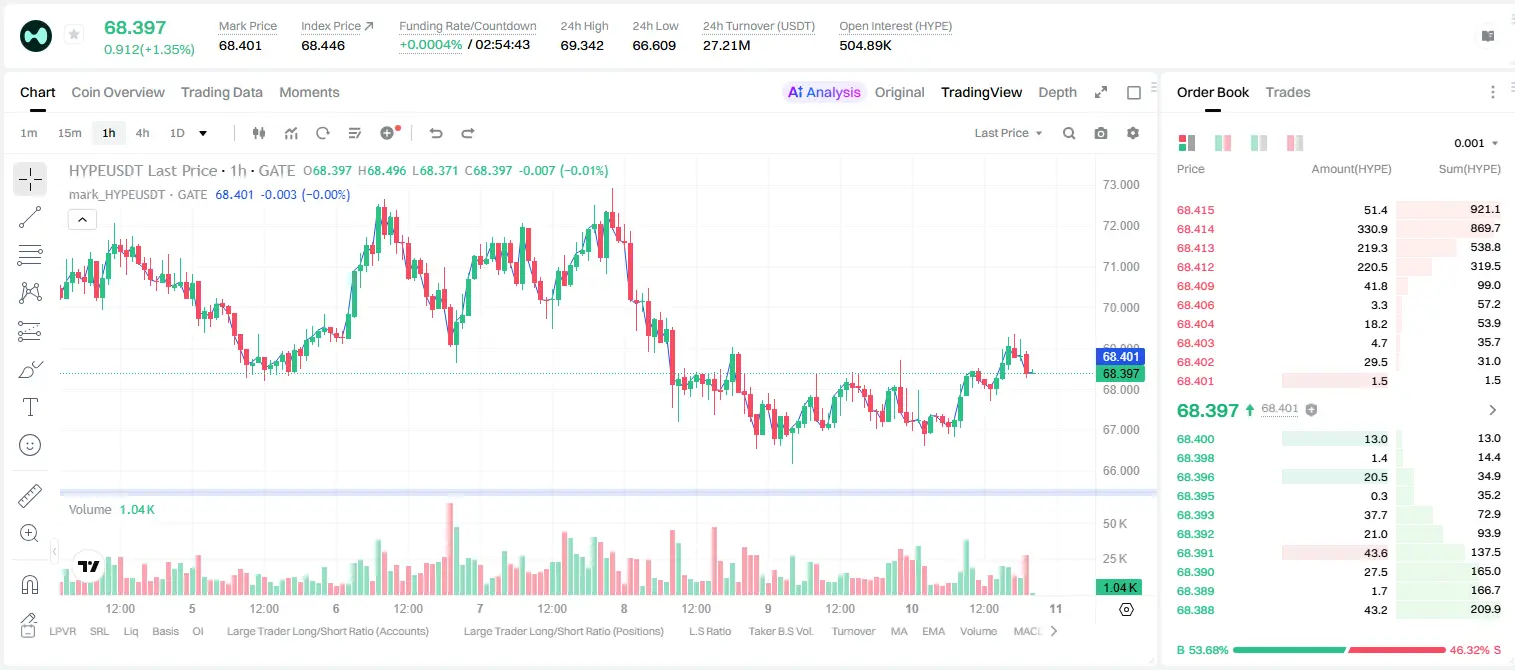The width and height of the screenshot is (1515, 670).
Task: Click the chart and volume pane divider
Action: click(608, 492)
